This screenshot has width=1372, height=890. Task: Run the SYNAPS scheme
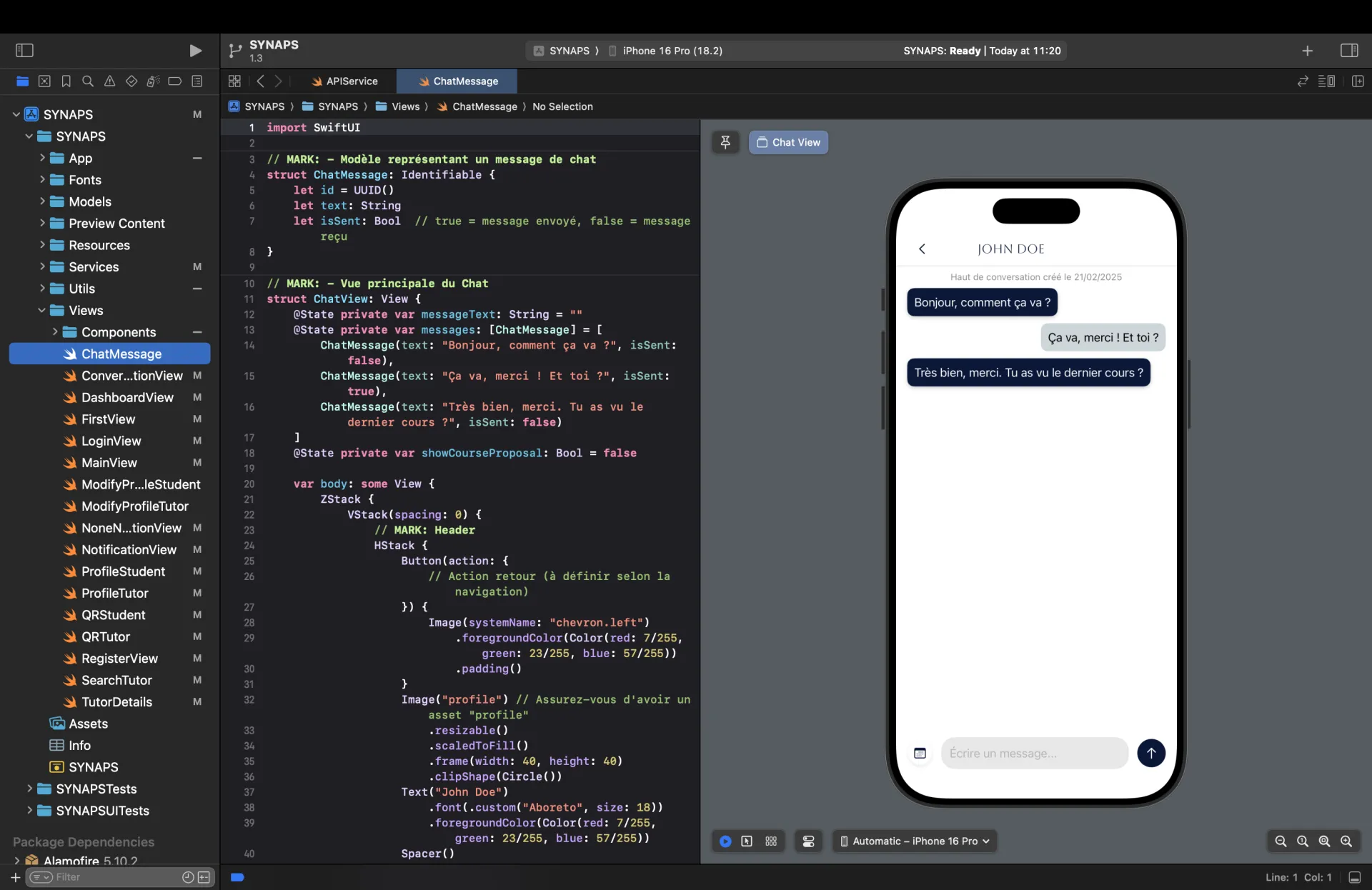(195, 50)
